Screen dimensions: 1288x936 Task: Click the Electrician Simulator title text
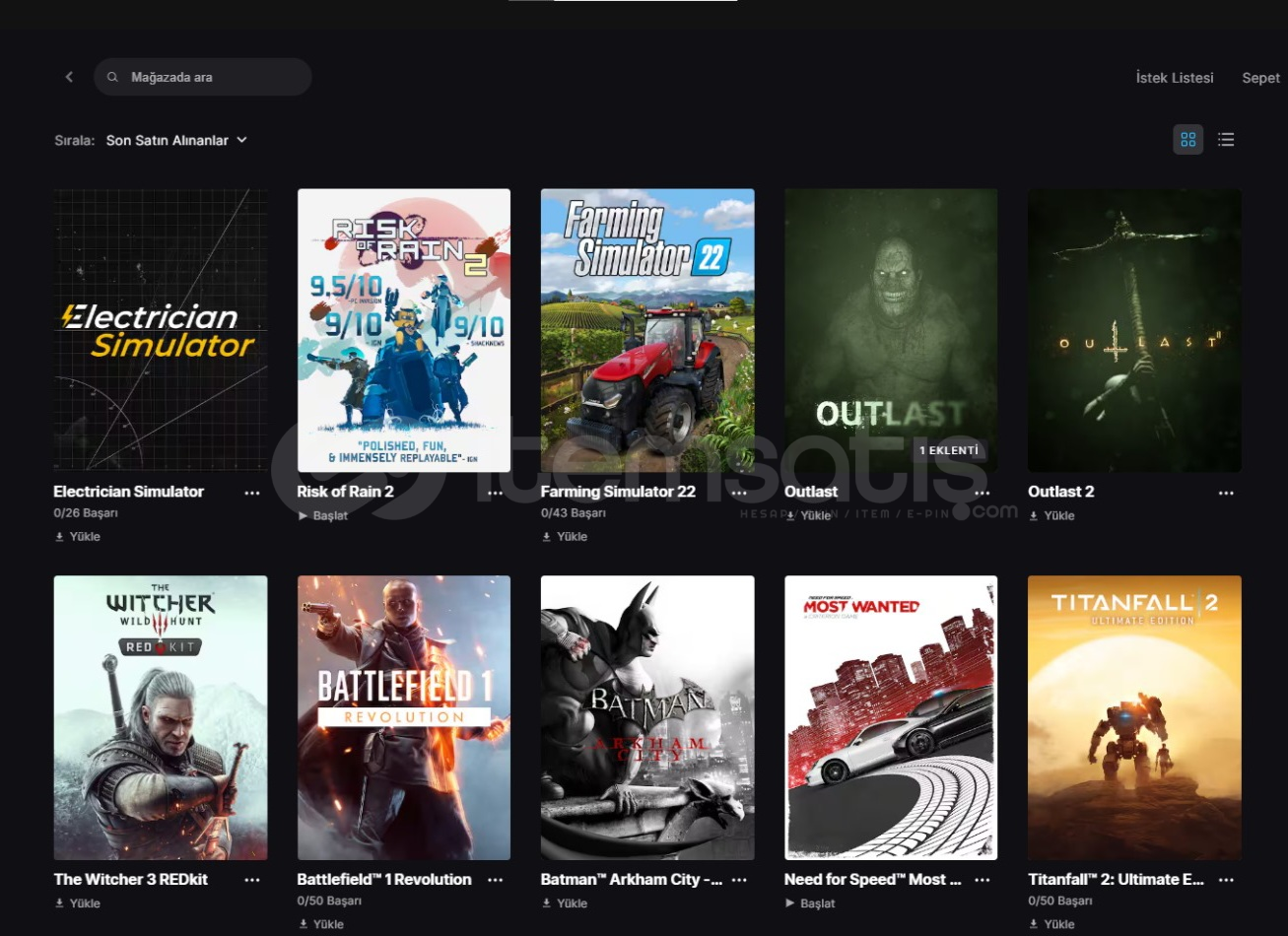pyautogui.click(x=129, y=492)
